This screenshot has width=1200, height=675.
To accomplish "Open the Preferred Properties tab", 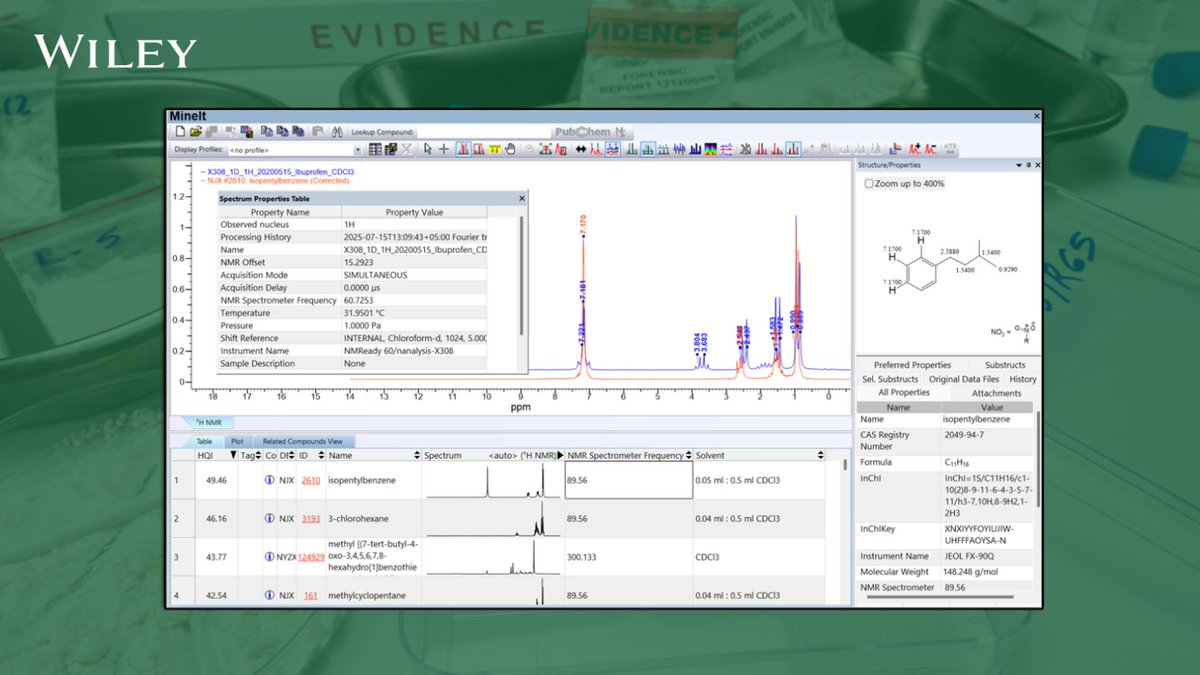I will tap(912, 365).
